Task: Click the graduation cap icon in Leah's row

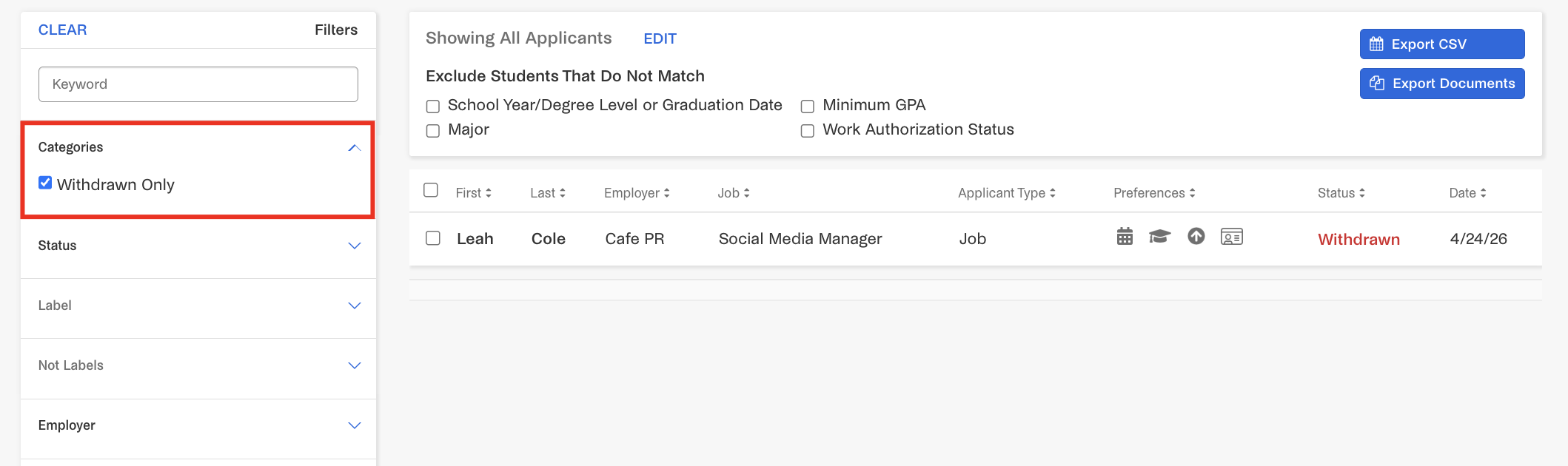Action: (x=1159, y=237)
